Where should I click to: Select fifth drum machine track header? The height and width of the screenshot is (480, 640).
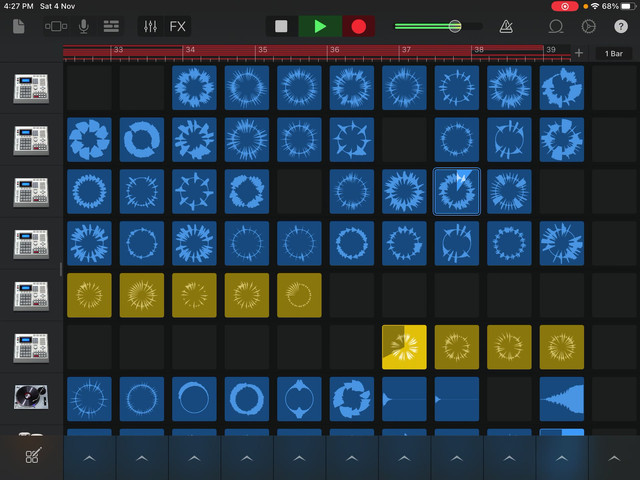tap(31, 296)
